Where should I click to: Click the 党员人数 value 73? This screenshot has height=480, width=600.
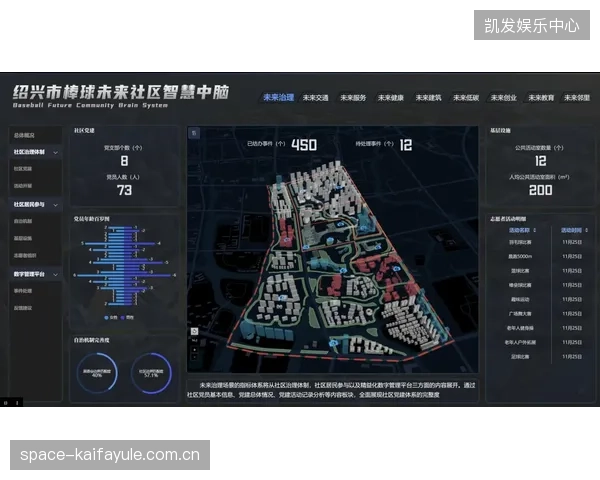coord(124,190)
